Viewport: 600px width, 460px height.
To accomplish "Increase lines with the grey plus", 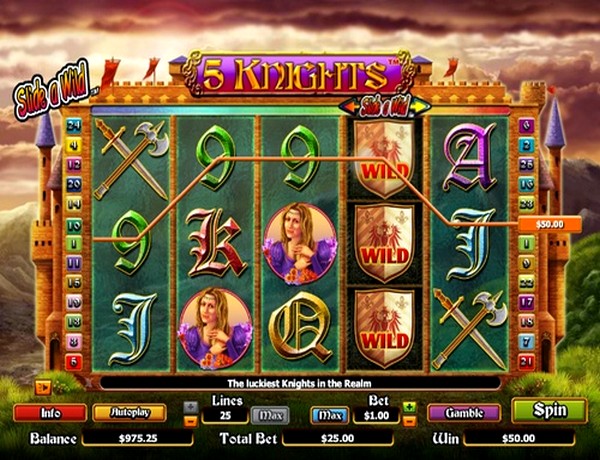I will 191,407.
